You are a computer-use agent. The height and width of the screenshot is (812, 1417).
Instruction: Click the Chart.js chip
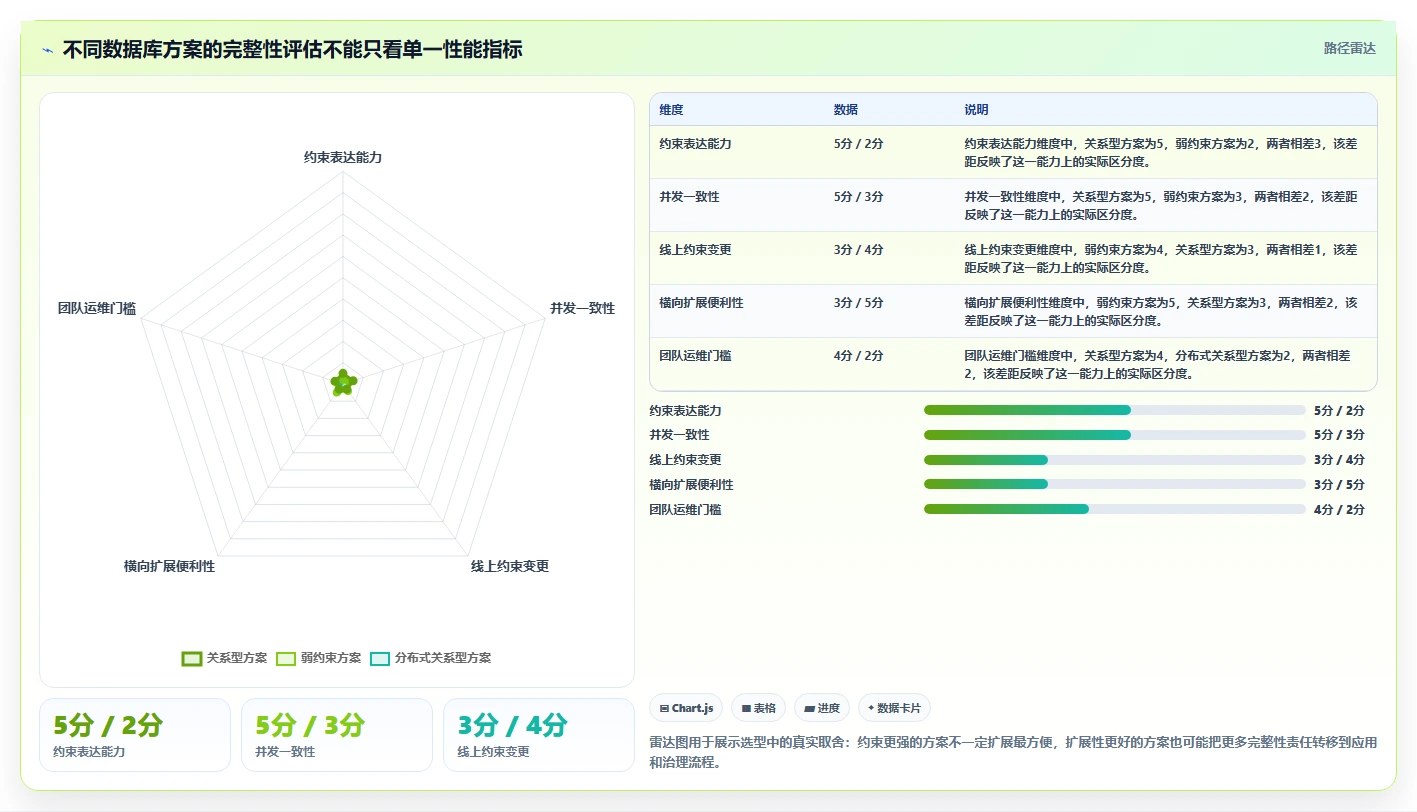coord(686,708)
